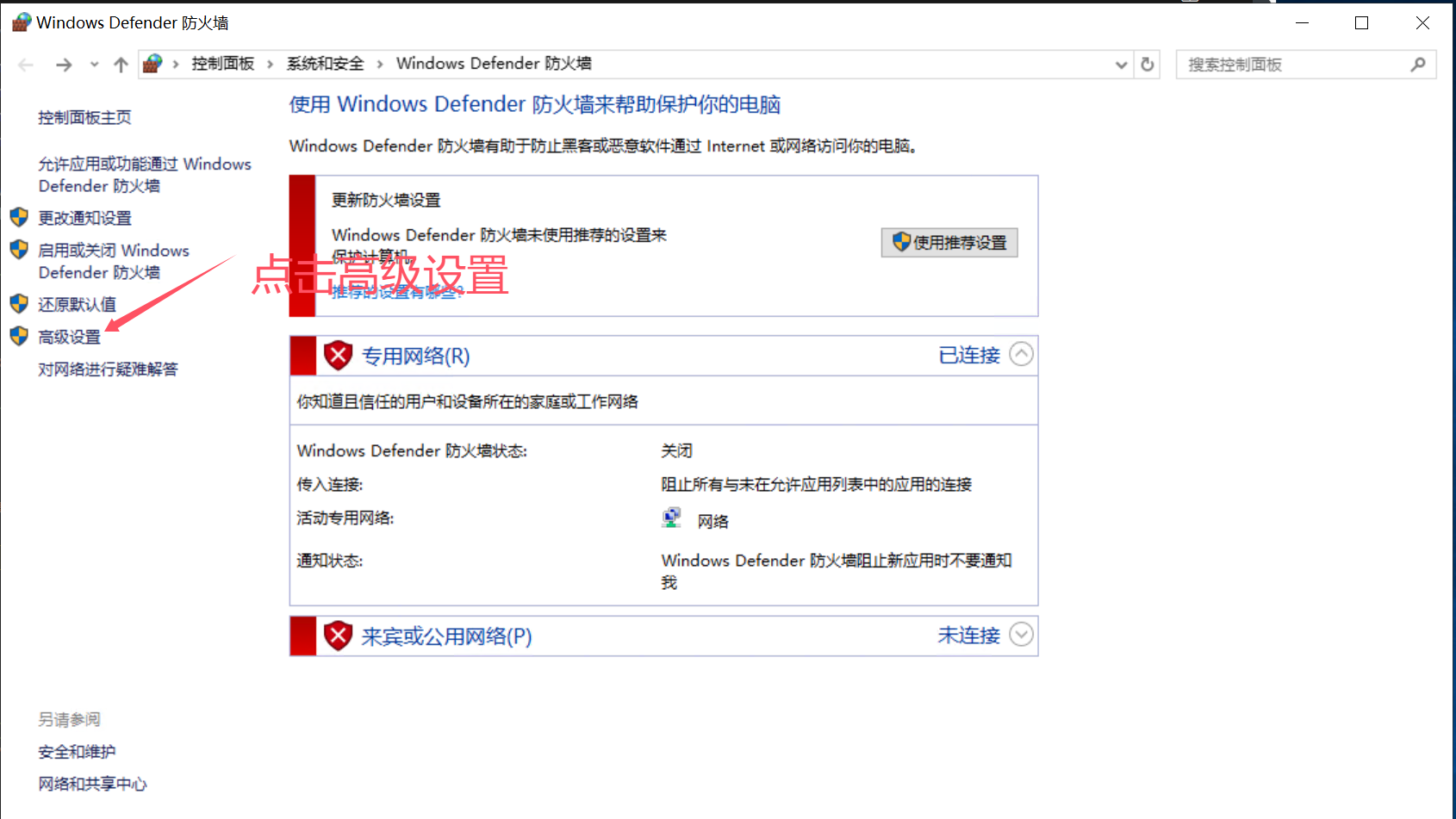This screenshot has height=819, width=1456.
Task: Open 网络和共享中心 link
Action: [x=92, y=784]
